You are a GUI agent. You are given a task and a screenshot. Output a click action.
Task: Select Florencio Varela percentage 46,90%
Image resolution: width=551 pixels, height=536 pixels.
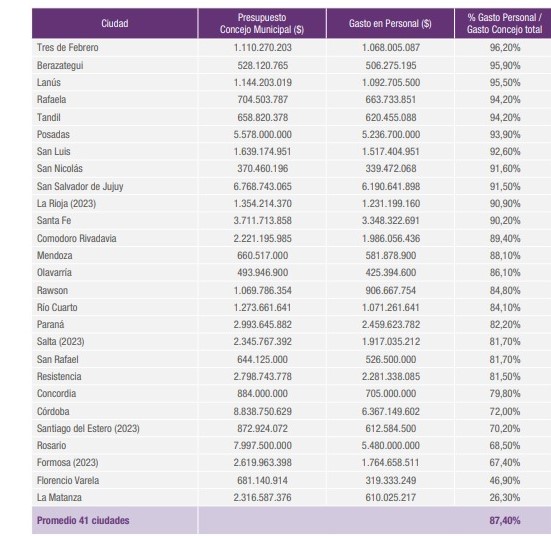coord(505,480)
